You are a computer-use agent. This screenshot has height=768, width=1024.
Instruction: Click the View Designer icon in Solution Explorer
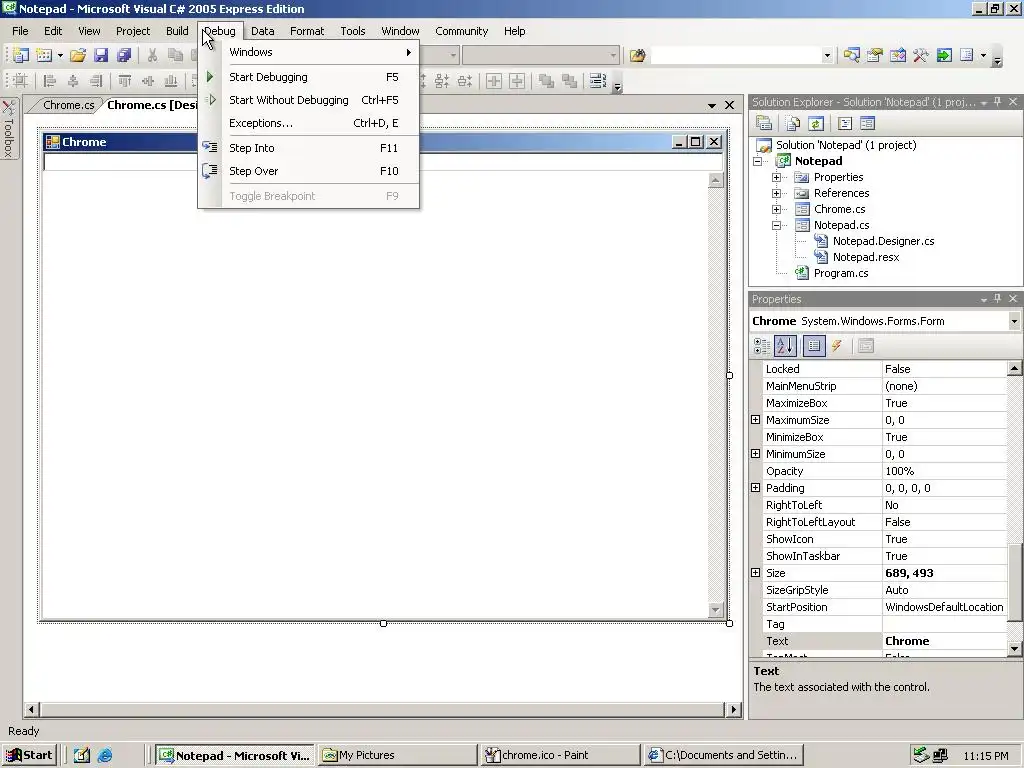pyautogui.click(x=867, y=123)
